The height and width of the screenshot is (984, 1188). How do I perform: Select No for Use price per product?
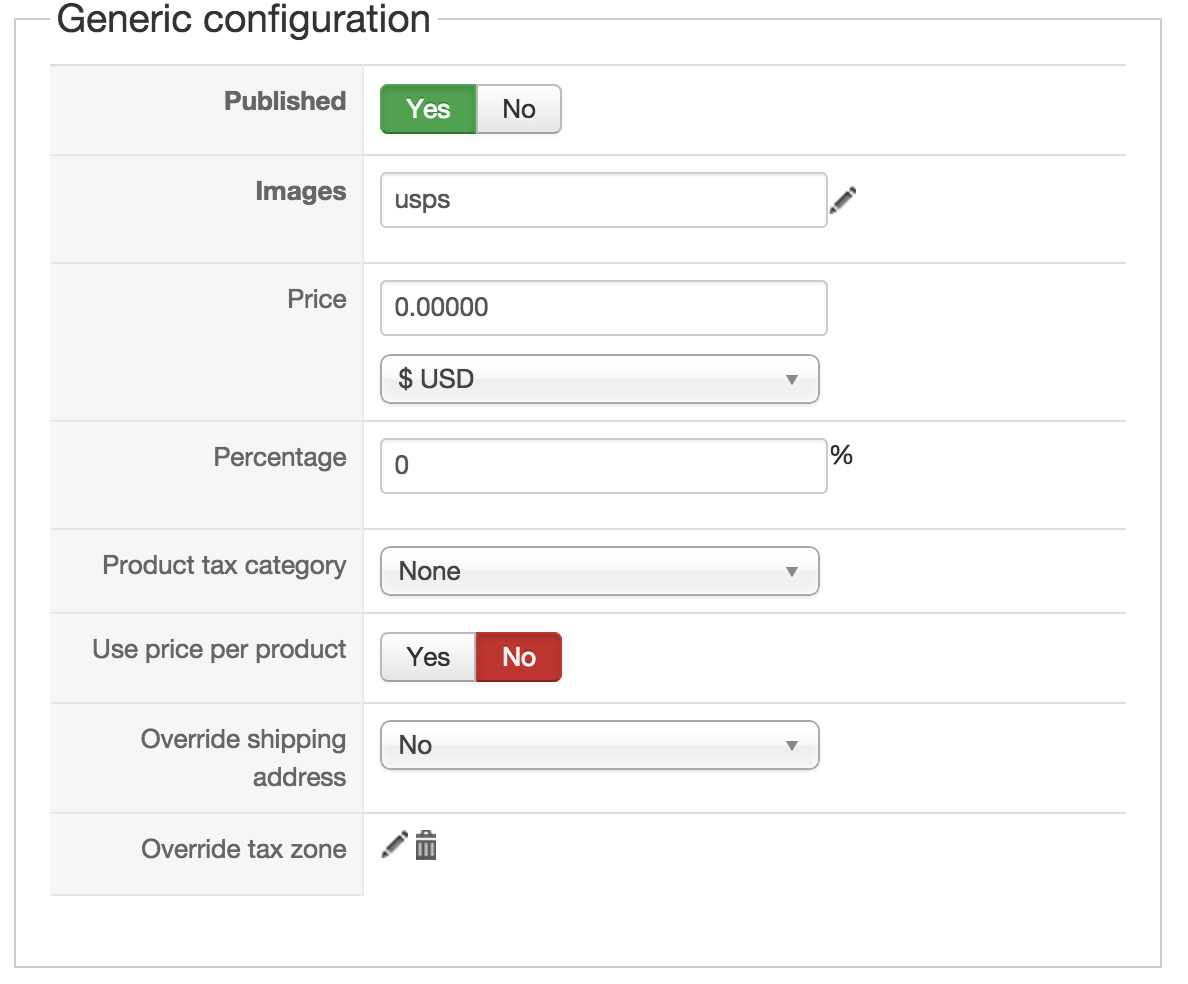pyautogui.click(x=519, y=657)
